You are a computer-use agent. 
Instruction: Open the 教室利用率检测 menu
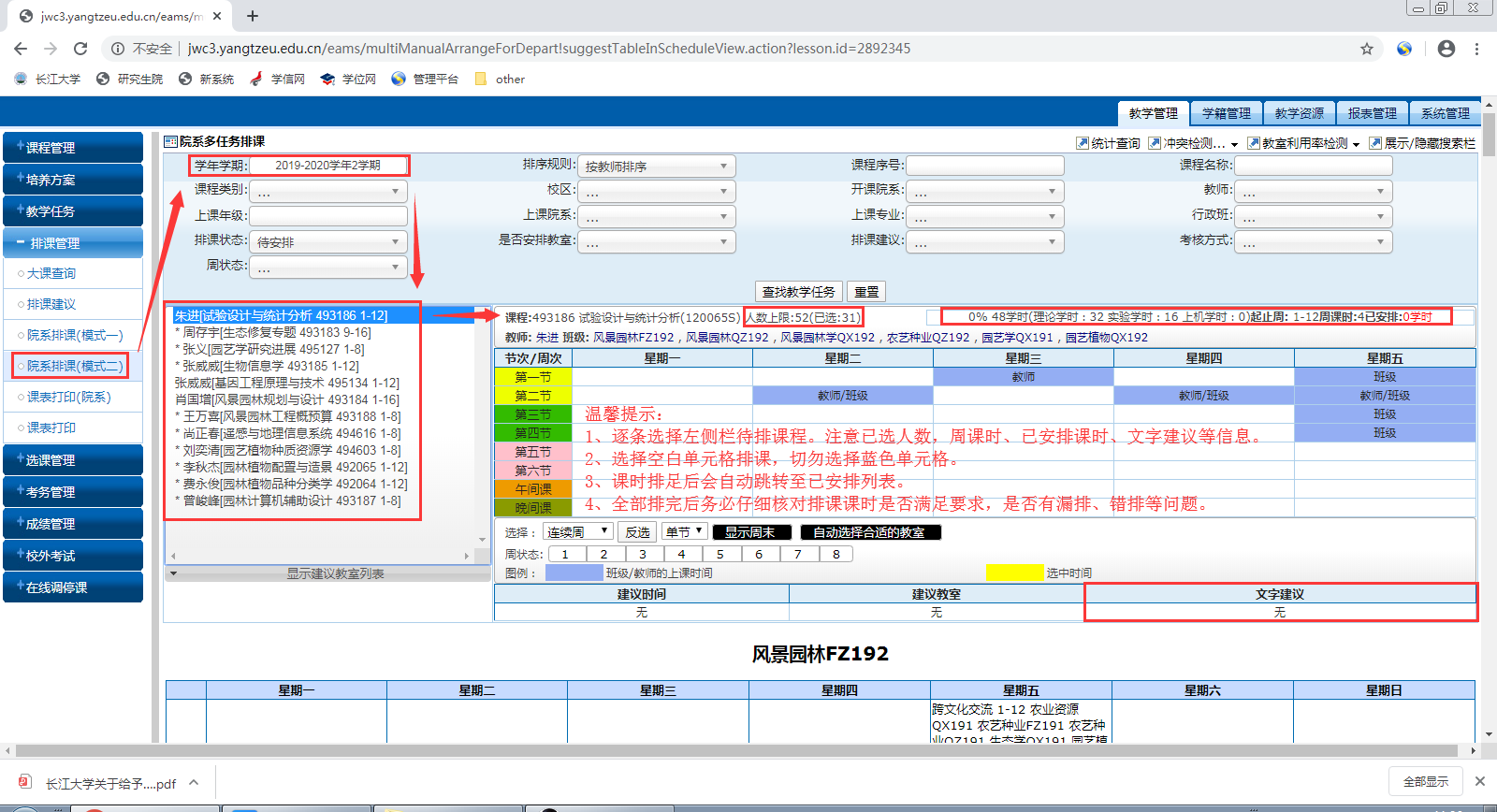coord(1303,143)
